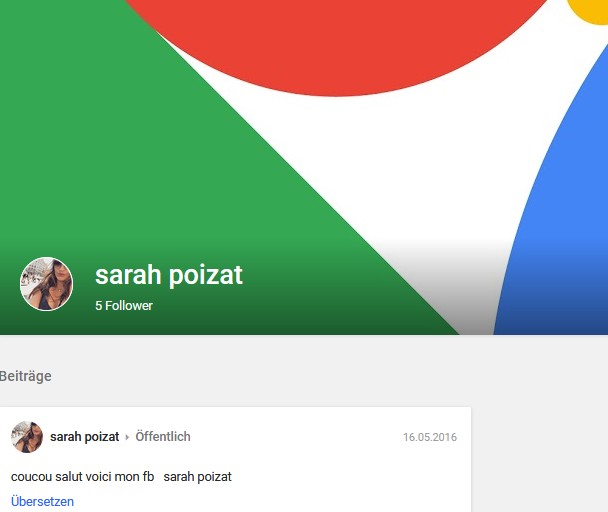View the 5 Follower count
The image size is (608, 512).
(x=124, y=306)
